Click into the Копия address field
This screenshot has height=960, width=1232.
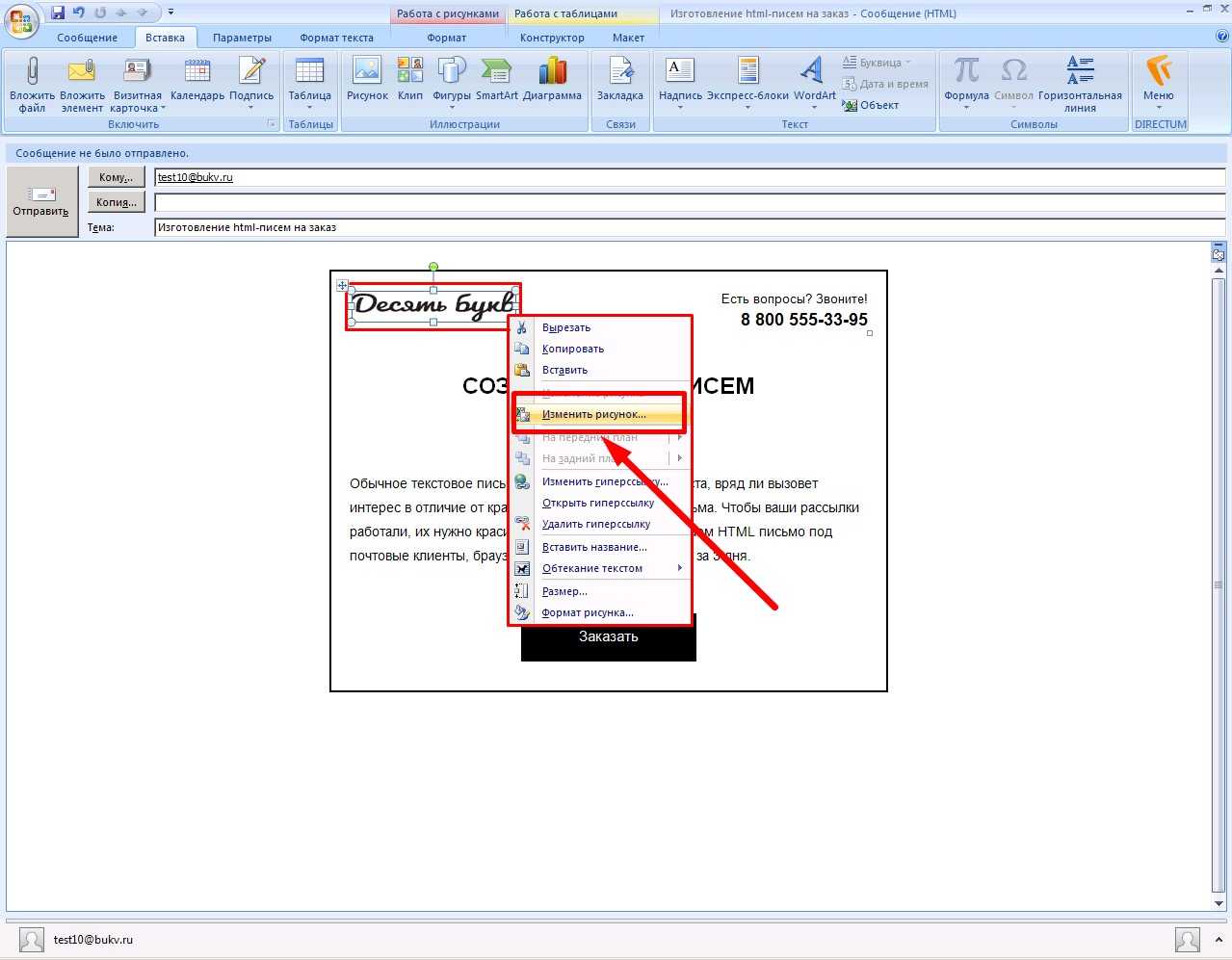(x=689, y=202)
